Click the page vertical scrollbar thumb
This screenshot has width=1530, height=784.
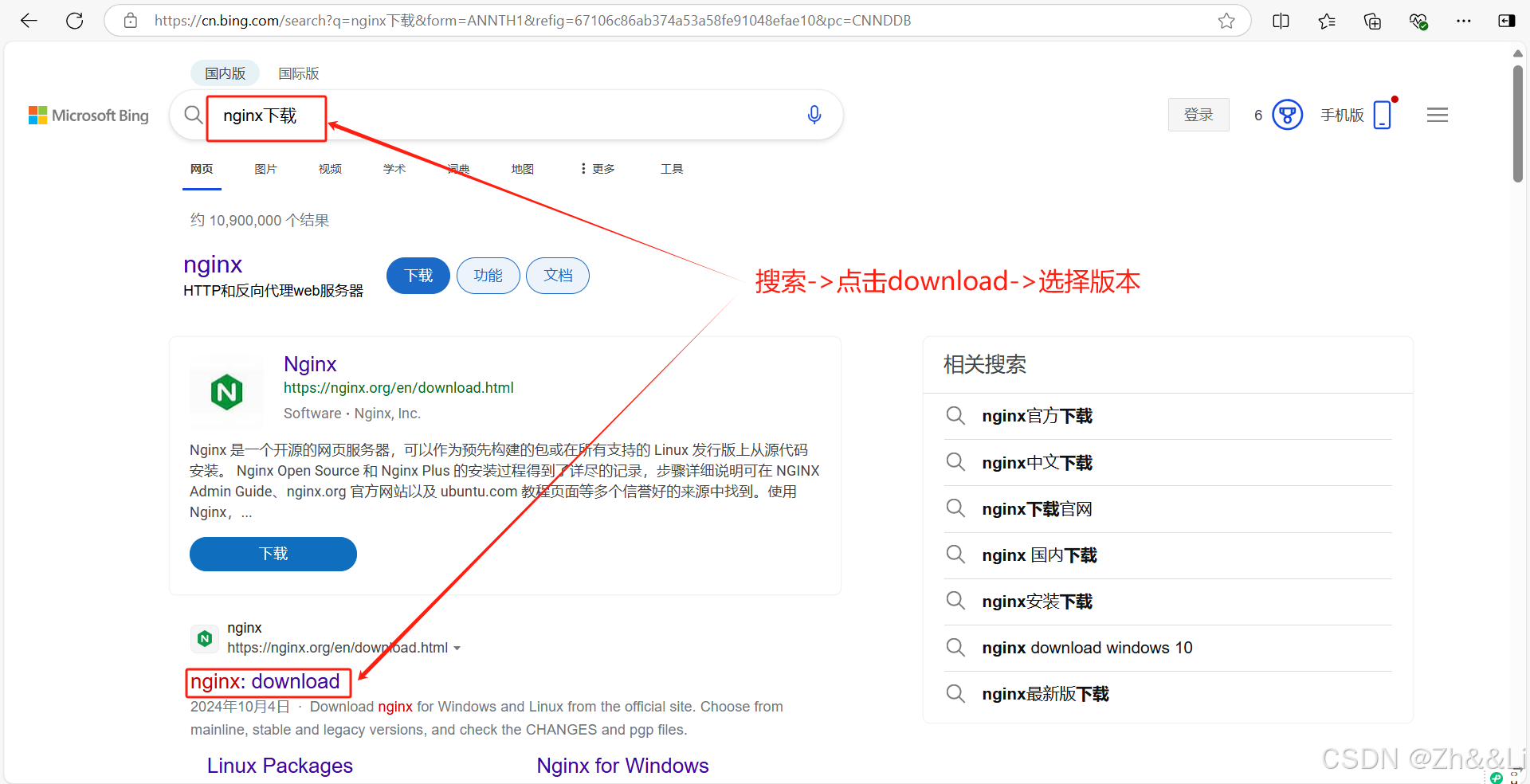(x=1518, y=123)
